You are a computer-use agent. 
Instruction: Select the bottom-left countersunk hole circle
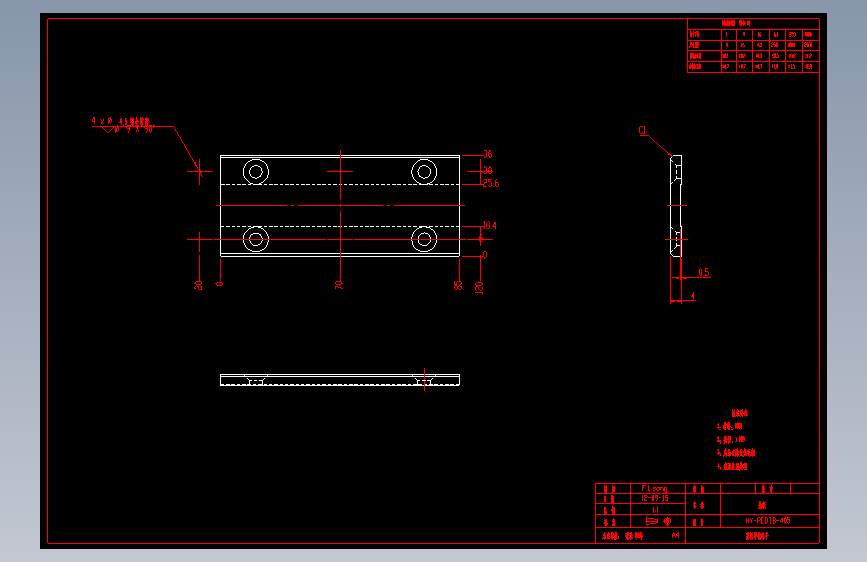pyautogui.click(x=256, y=240)
